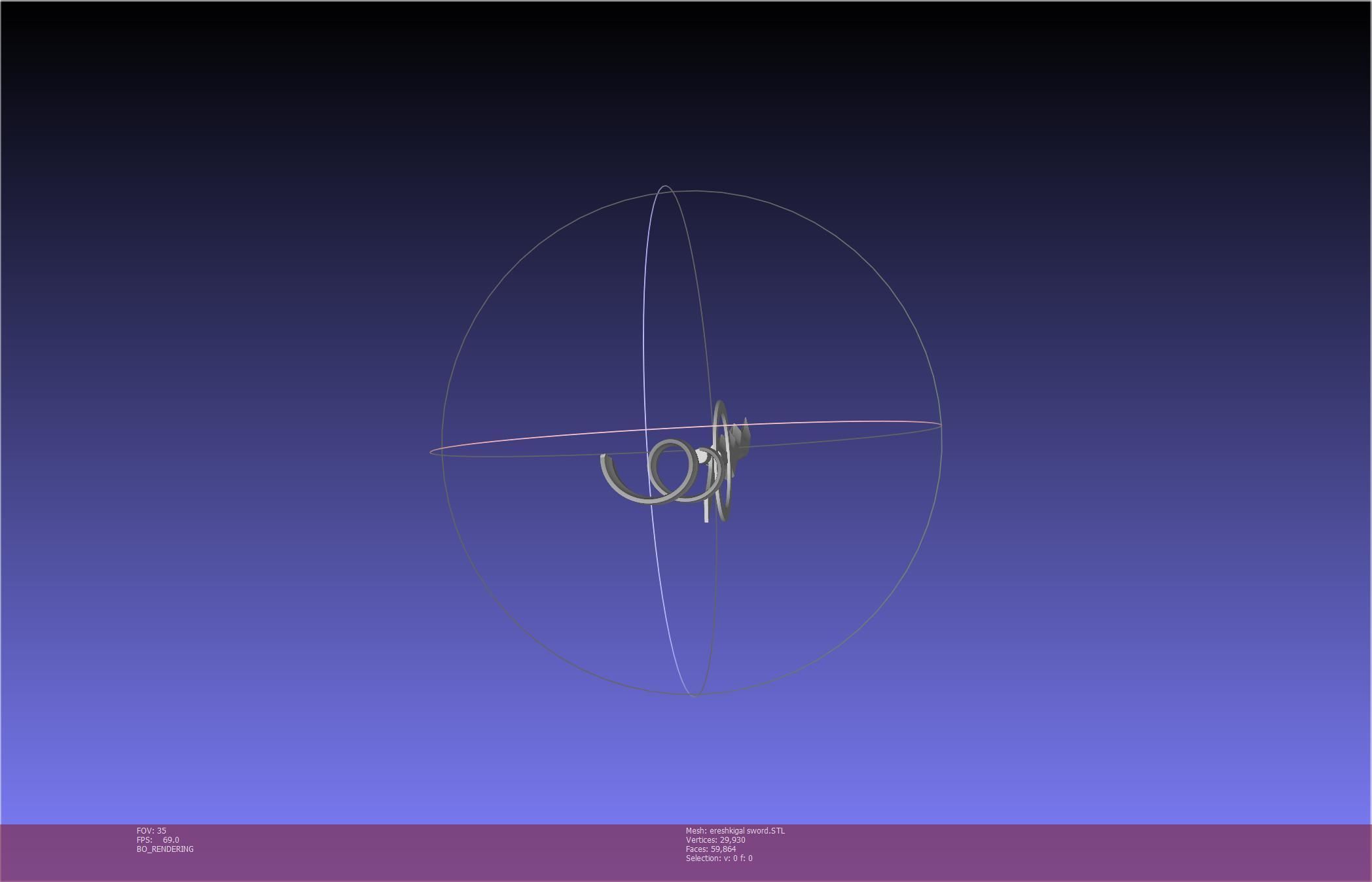The height and width of the screenshot is (882, 1372).
Task: Click the small white sphere in the mesh
Action: pos(702,456)
